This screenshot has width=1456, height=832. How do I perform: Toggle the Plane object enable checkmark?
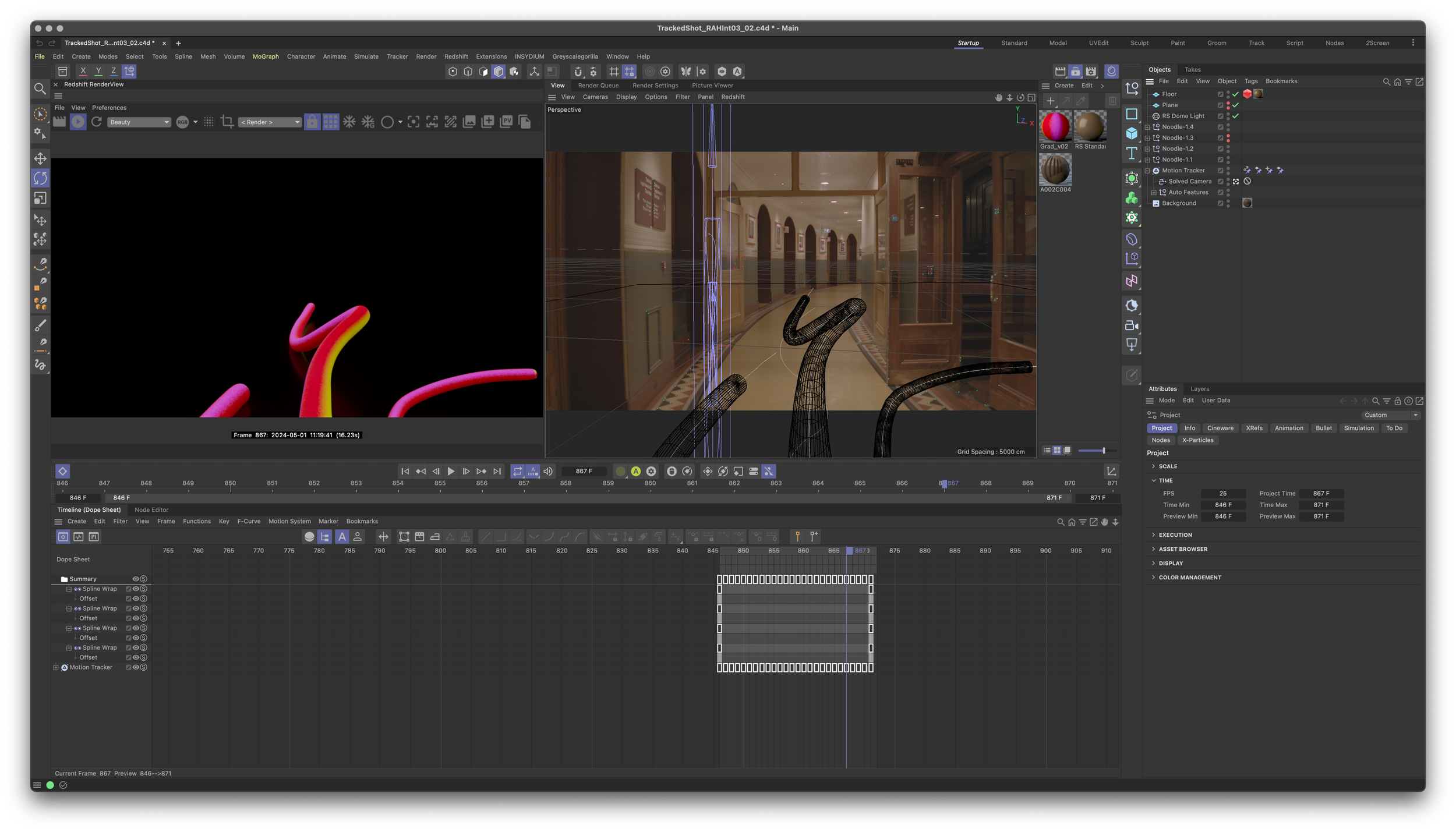pos(1235,105)
